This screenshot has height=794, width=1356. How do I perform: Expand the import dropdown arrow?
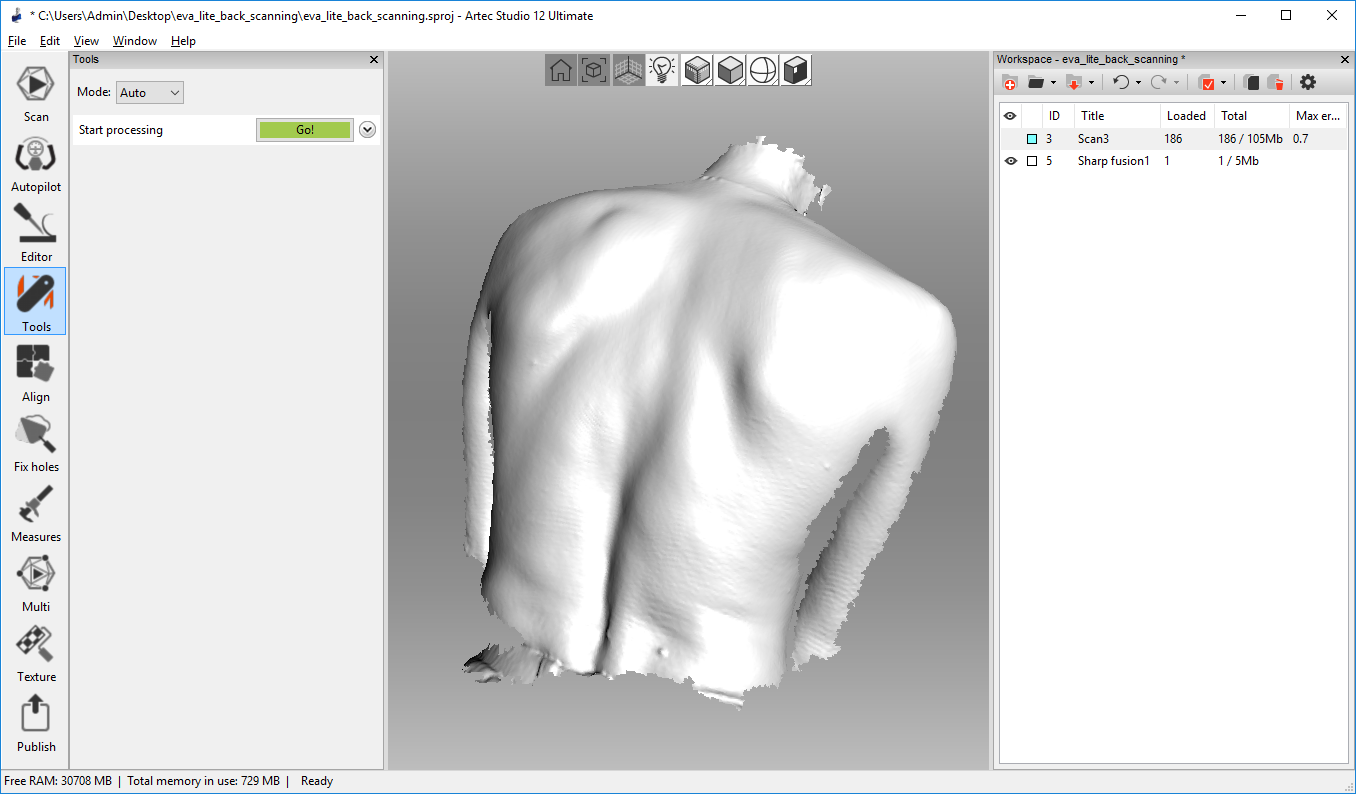click(1092, 83)
